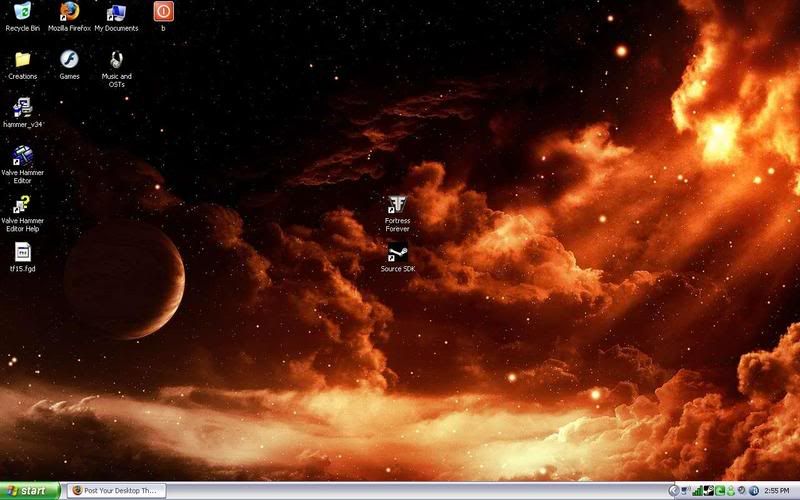Image resolution: width=800 pixels, height=500 pixels.
Task: Open the Source SDK shortcut
Action: tap(397, 251)
